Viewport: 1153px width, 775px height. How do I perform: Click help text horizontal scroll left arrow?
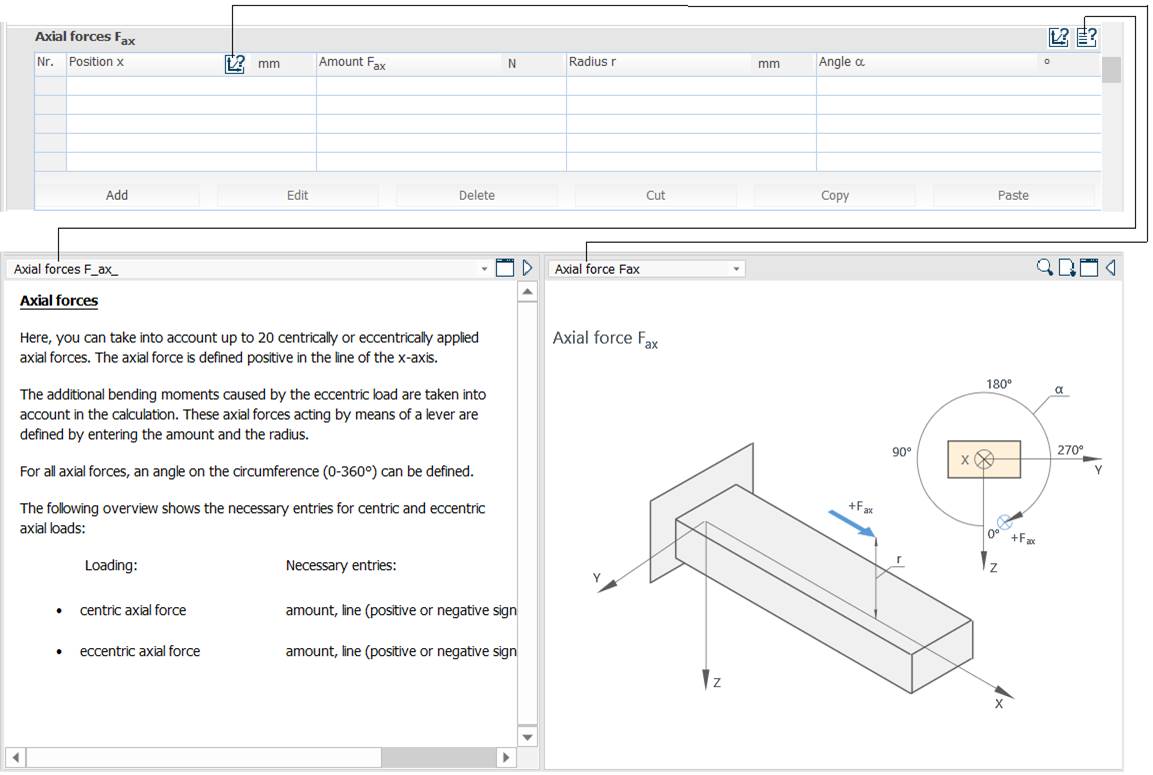click(x=16, y=757)
